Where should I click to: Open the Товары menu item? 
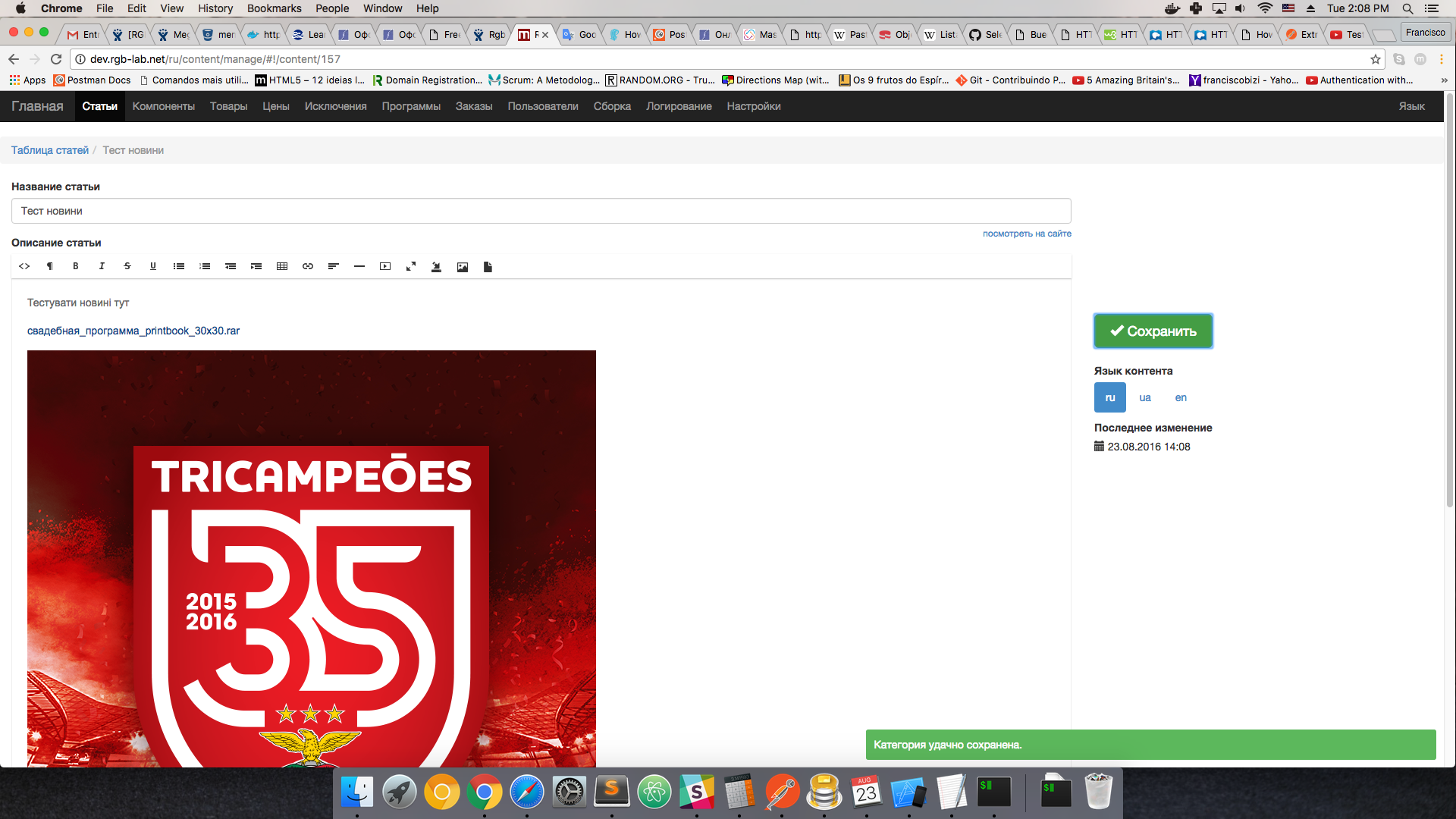228,106
